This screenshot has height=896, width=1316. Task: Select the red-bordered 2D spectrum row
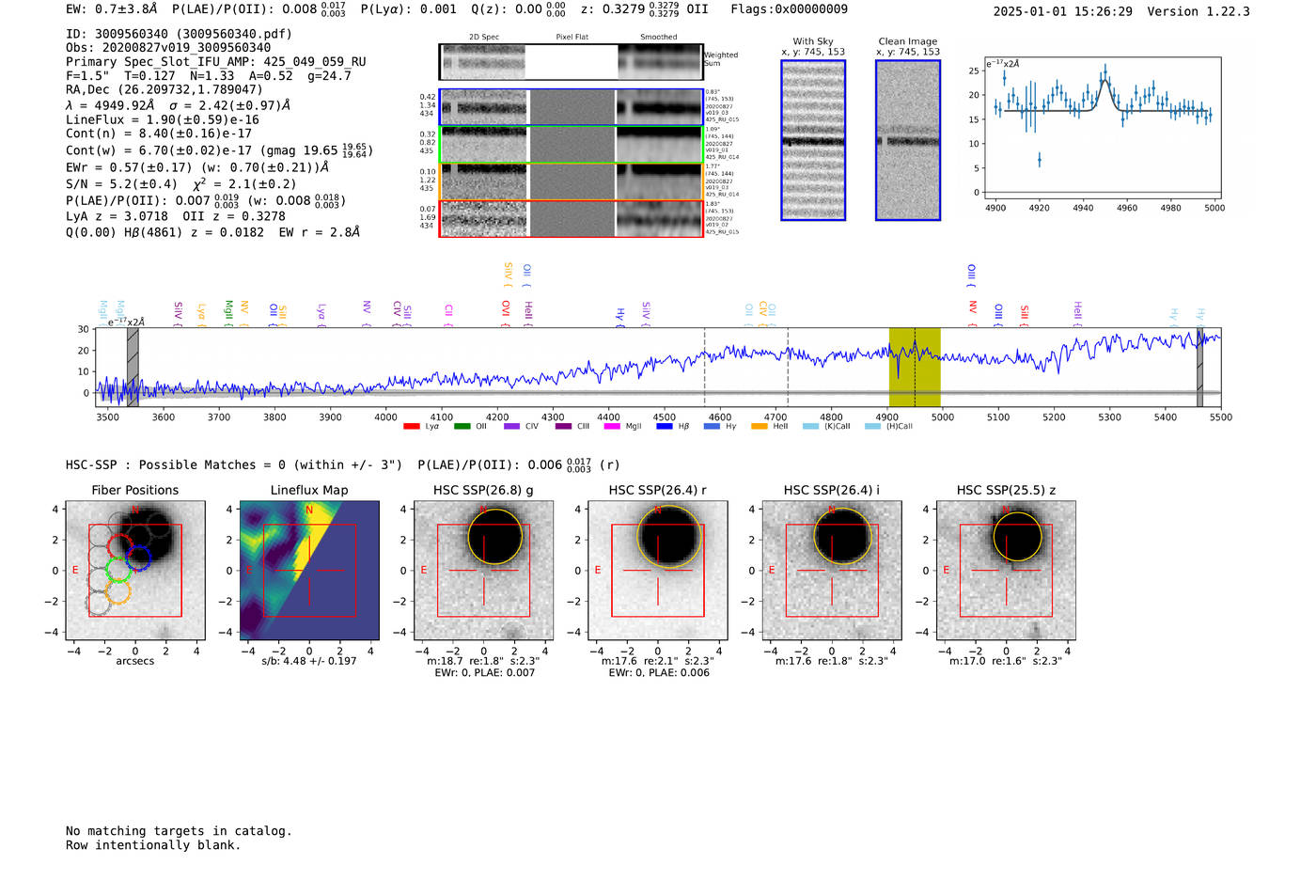(572, 218)
